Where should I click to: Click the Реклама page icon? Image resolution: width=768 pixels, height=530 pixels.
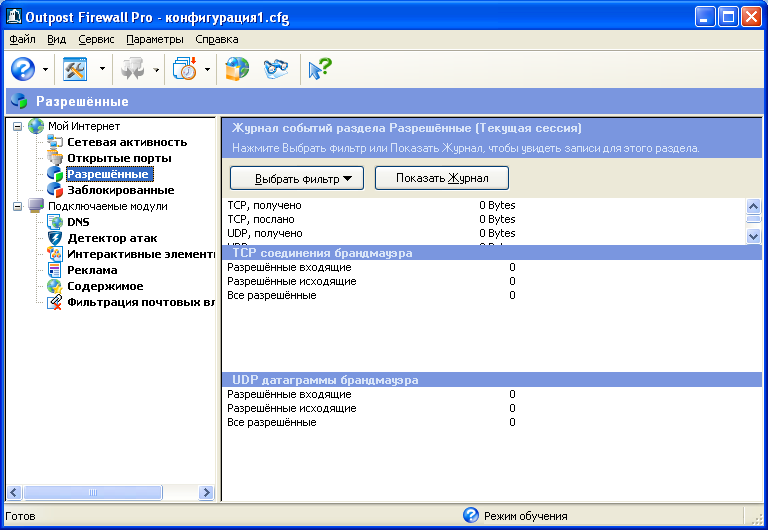click(54, 270)
